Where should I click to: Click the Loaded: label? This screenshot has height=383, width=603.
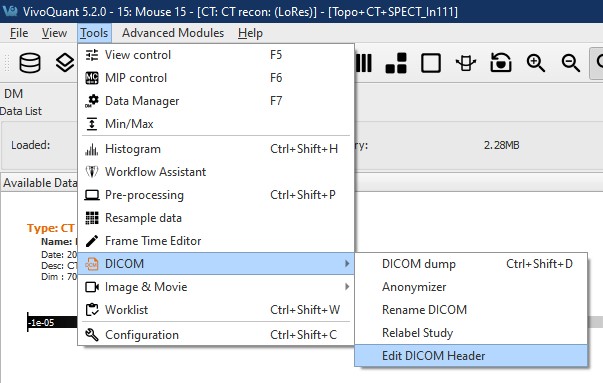click(30, 145)
